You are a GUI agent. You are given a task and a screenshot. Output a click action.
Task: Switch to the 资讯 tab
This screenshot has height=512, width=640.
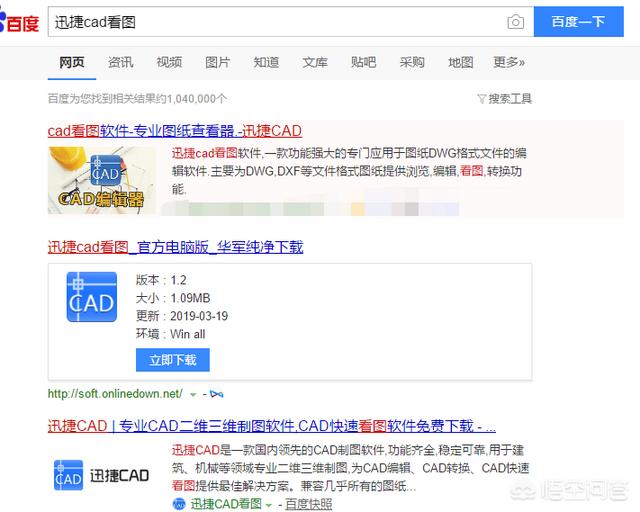pos(120,62)
